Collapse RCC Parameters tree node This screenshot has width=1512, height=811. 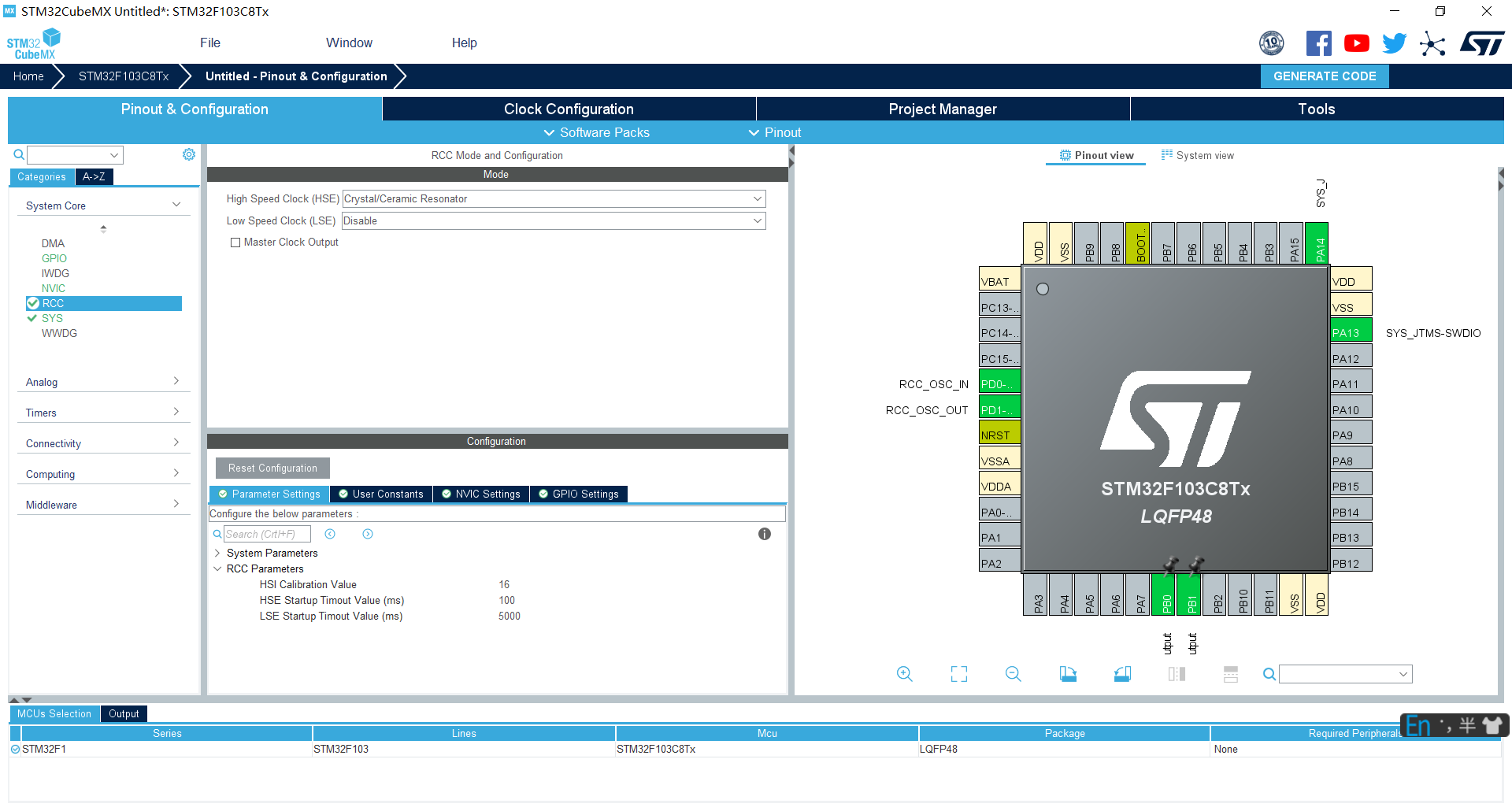click(x=217, y=568)
